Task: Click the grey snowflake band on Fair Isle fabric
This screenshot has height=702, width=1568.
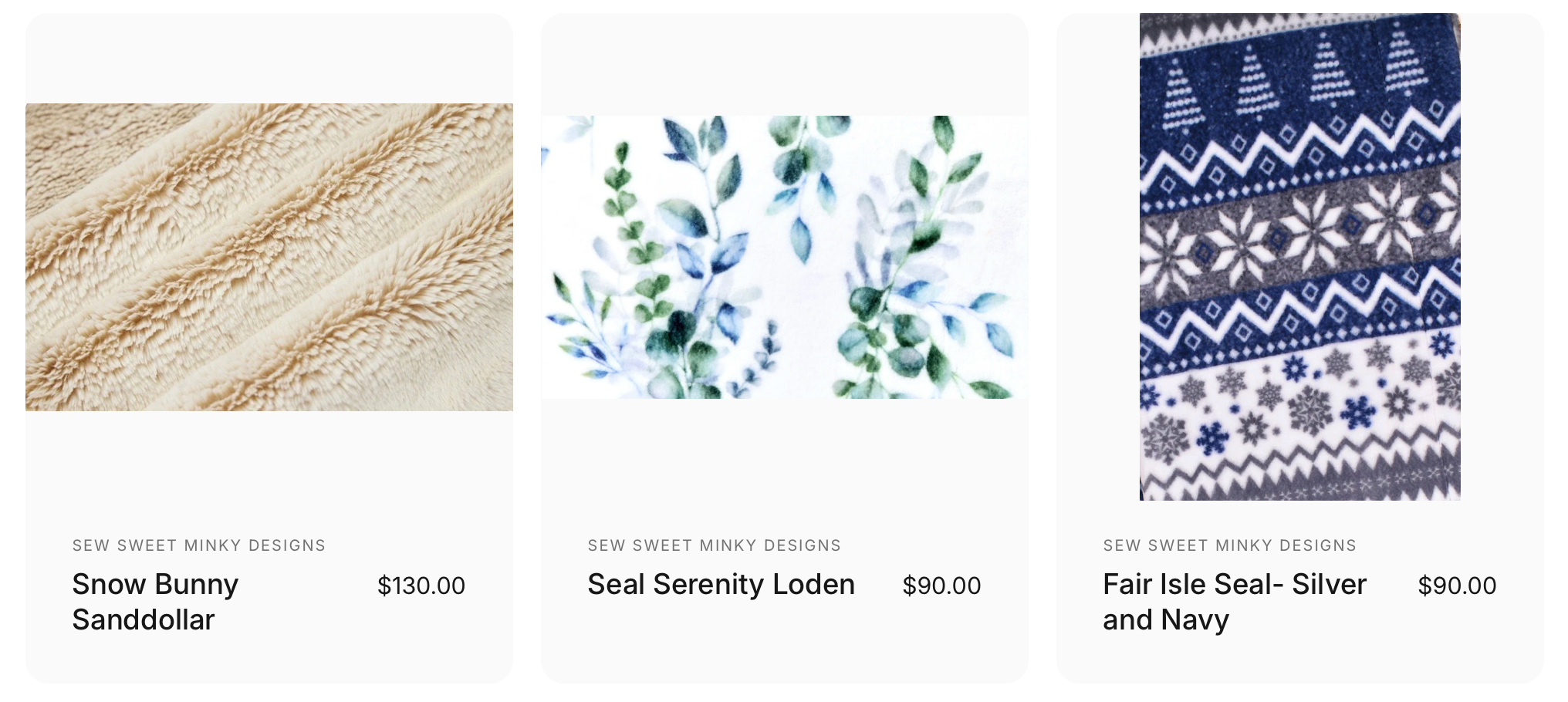Action: point(1299,231)
